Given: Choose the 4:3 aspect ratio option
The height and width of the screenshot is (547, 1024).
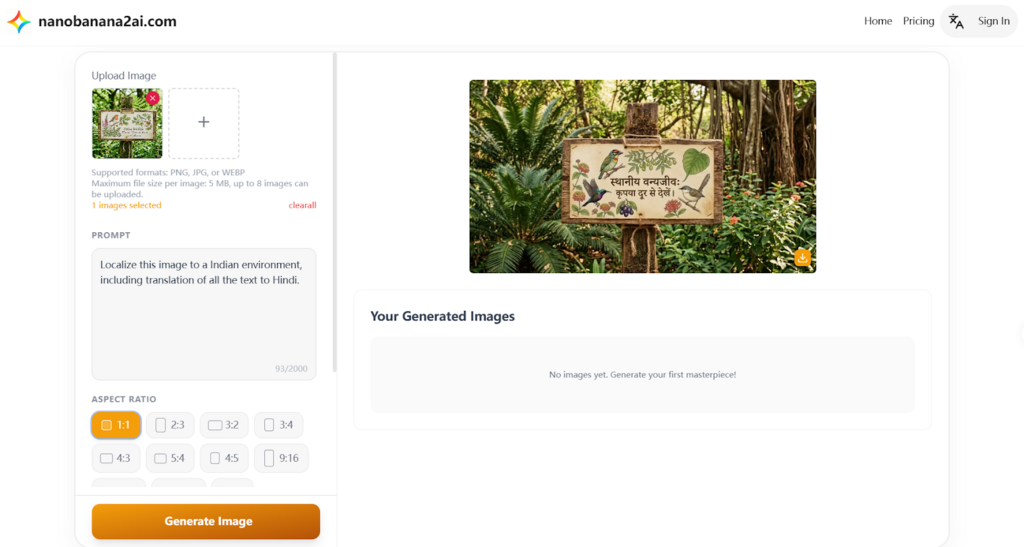Looking at the screenshot, I should coord(116,458).
